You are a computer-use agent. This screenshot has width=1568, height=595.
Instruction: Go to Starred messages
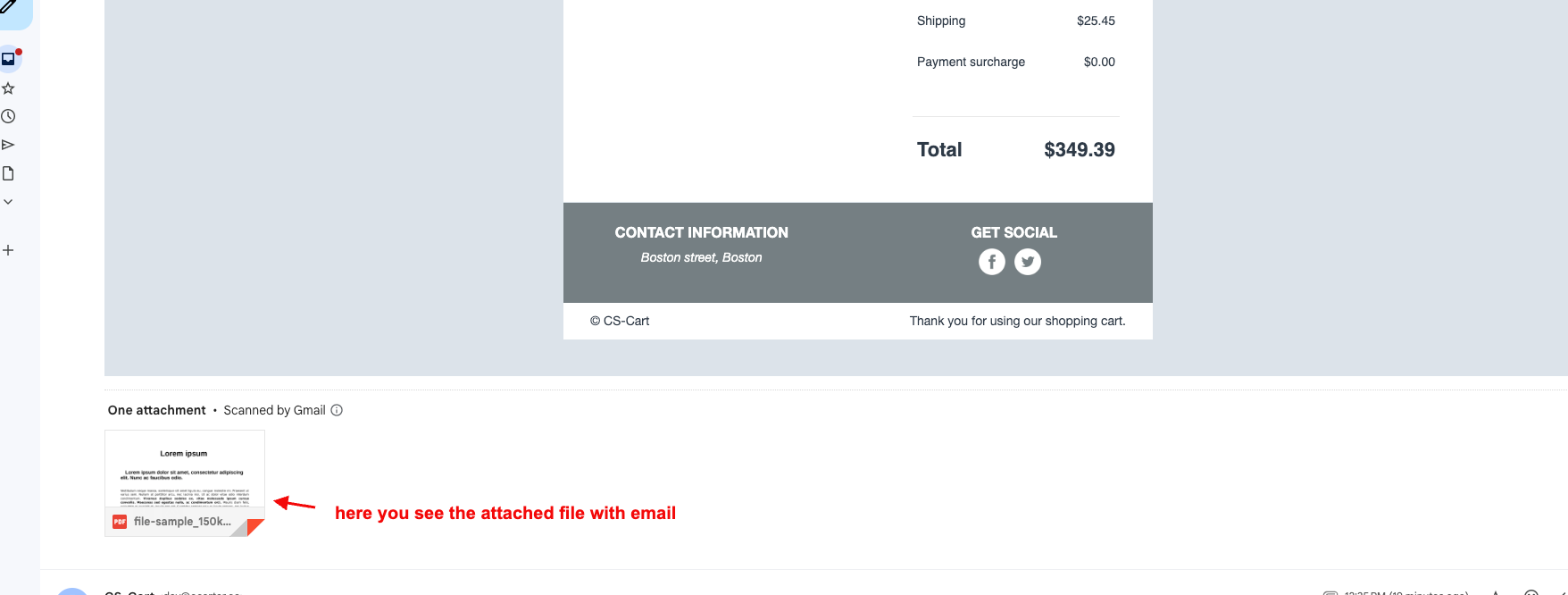[x=8, y=88]
